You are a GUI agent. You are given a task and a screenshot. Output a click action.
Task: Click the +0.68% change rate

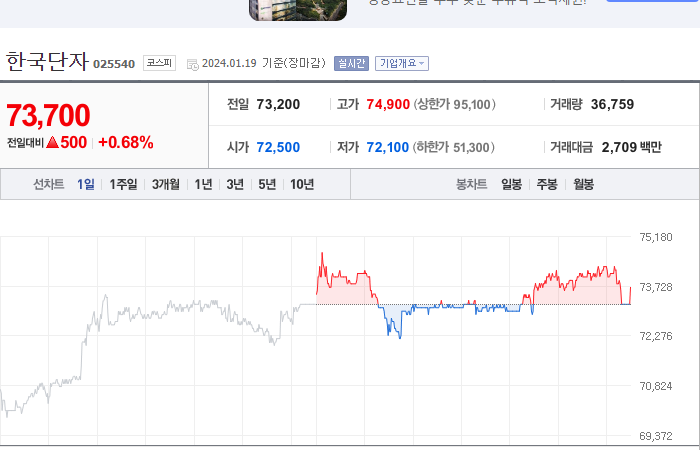[x=126, y=142]
